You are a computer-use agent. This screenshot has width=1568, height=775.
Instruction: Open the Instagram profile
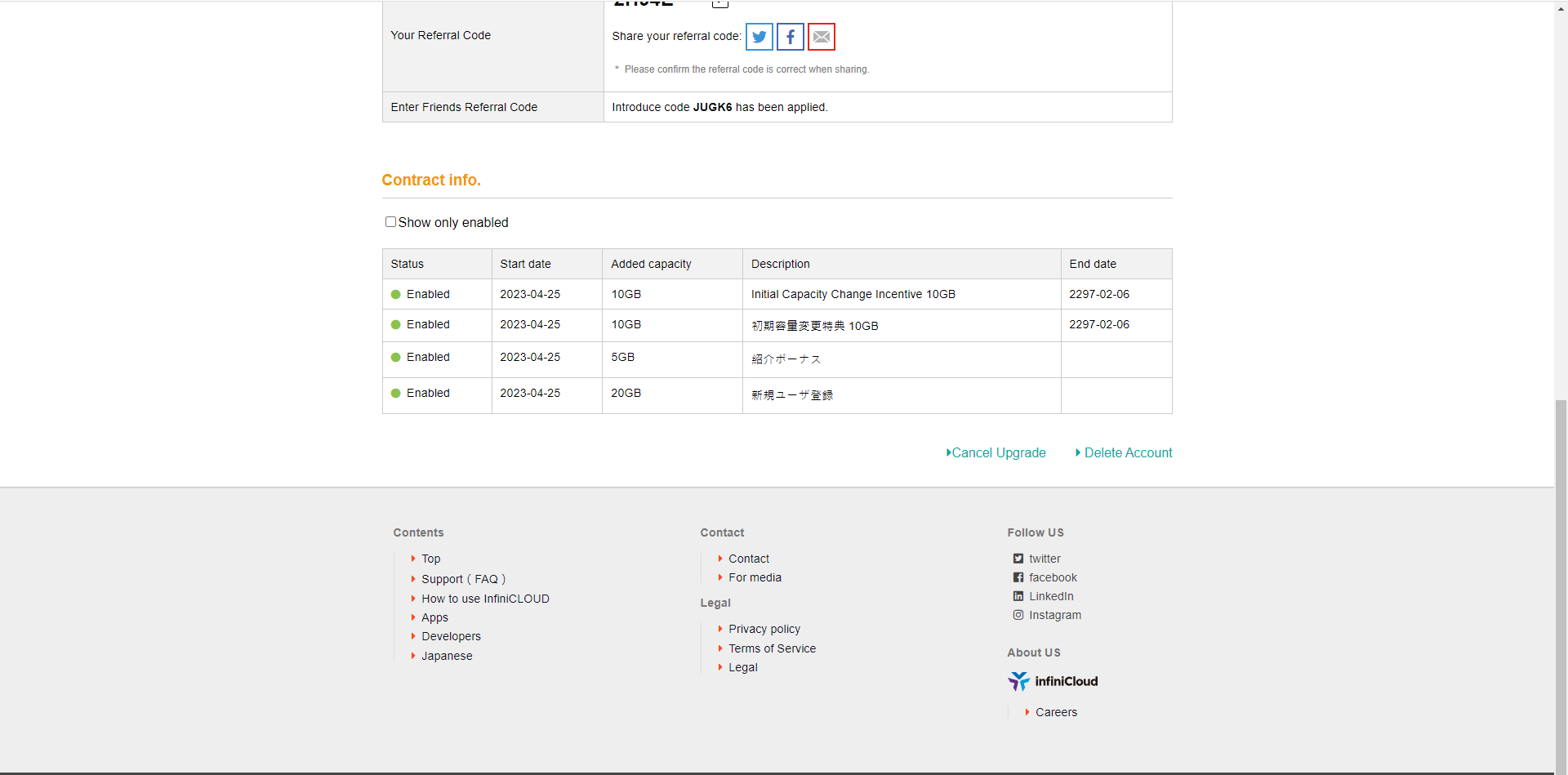tap(1055, 615)
